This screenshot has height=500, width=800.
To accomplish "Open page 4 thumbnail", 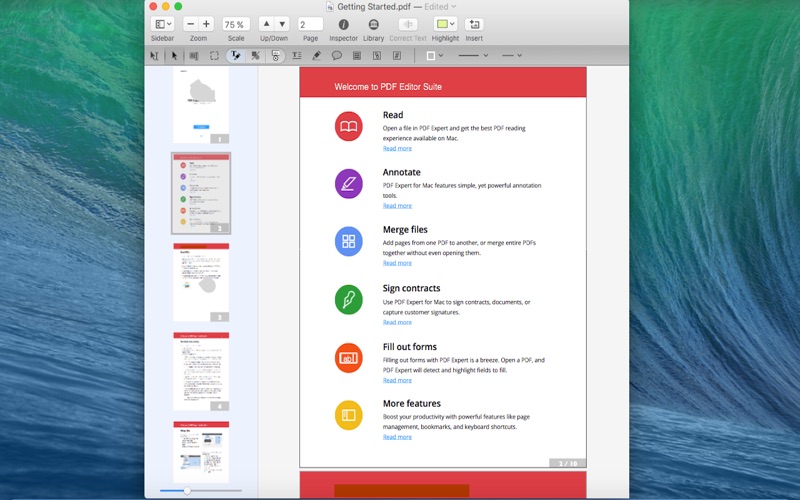I will [201, 371].
